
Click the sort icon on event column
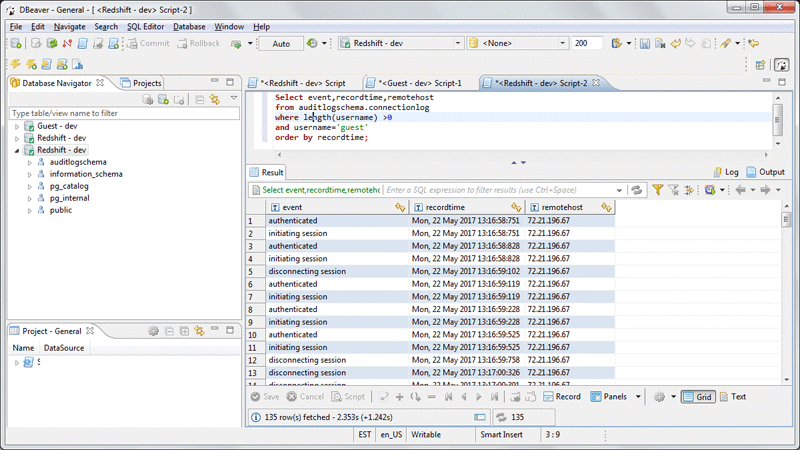pyautogui.click(x=399, y=207)
